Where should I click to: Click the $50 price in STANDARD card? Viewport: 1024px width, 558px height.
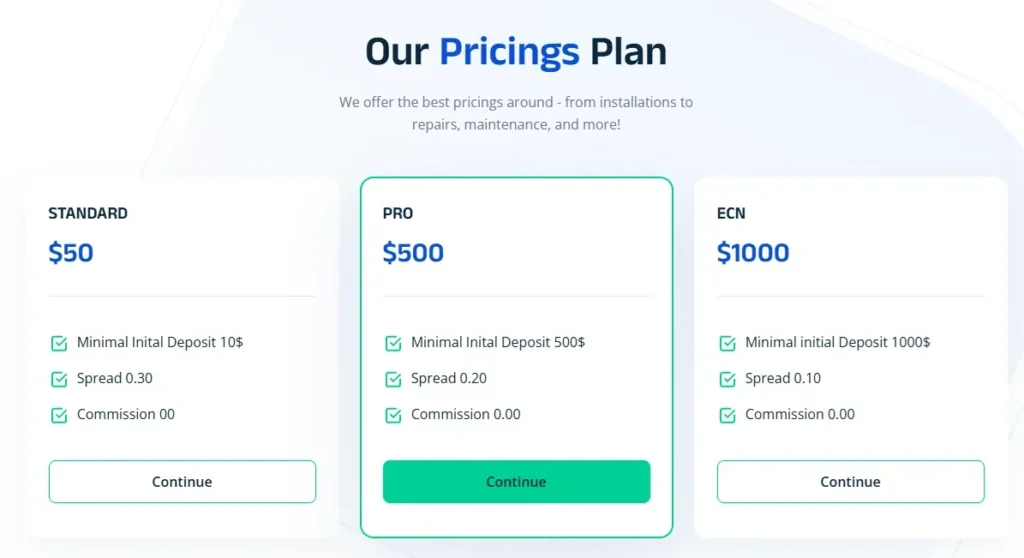coord(71,253)
